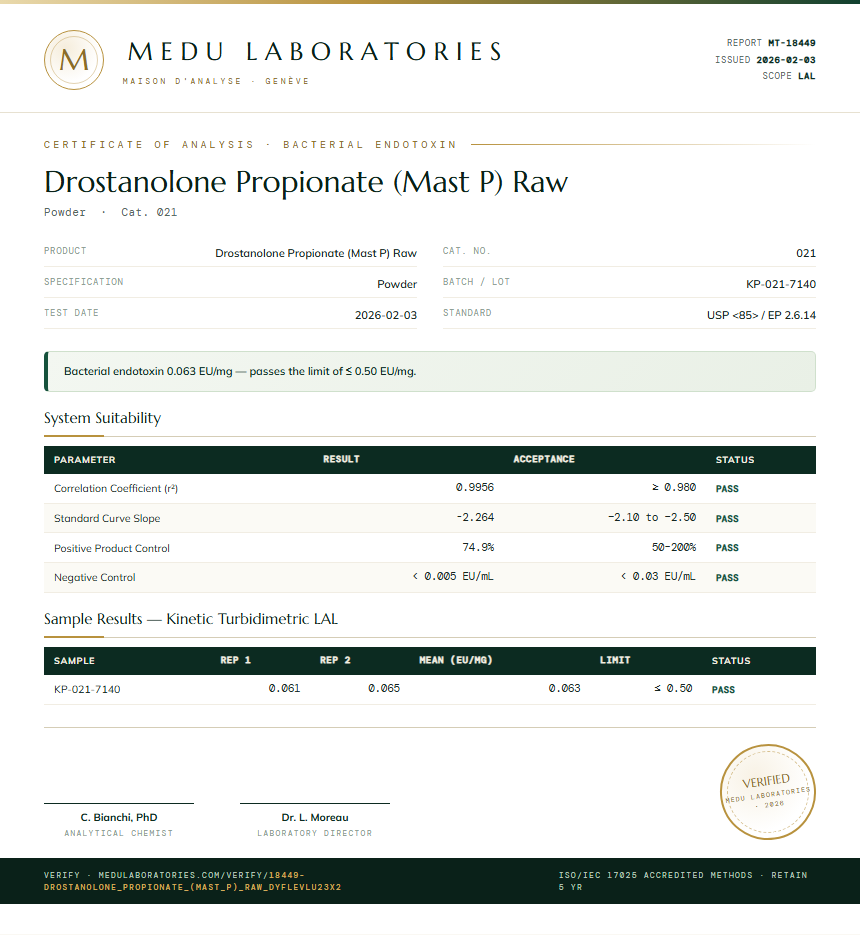
Task: Click the ACCEPTANCE column header
Action: 544,459
